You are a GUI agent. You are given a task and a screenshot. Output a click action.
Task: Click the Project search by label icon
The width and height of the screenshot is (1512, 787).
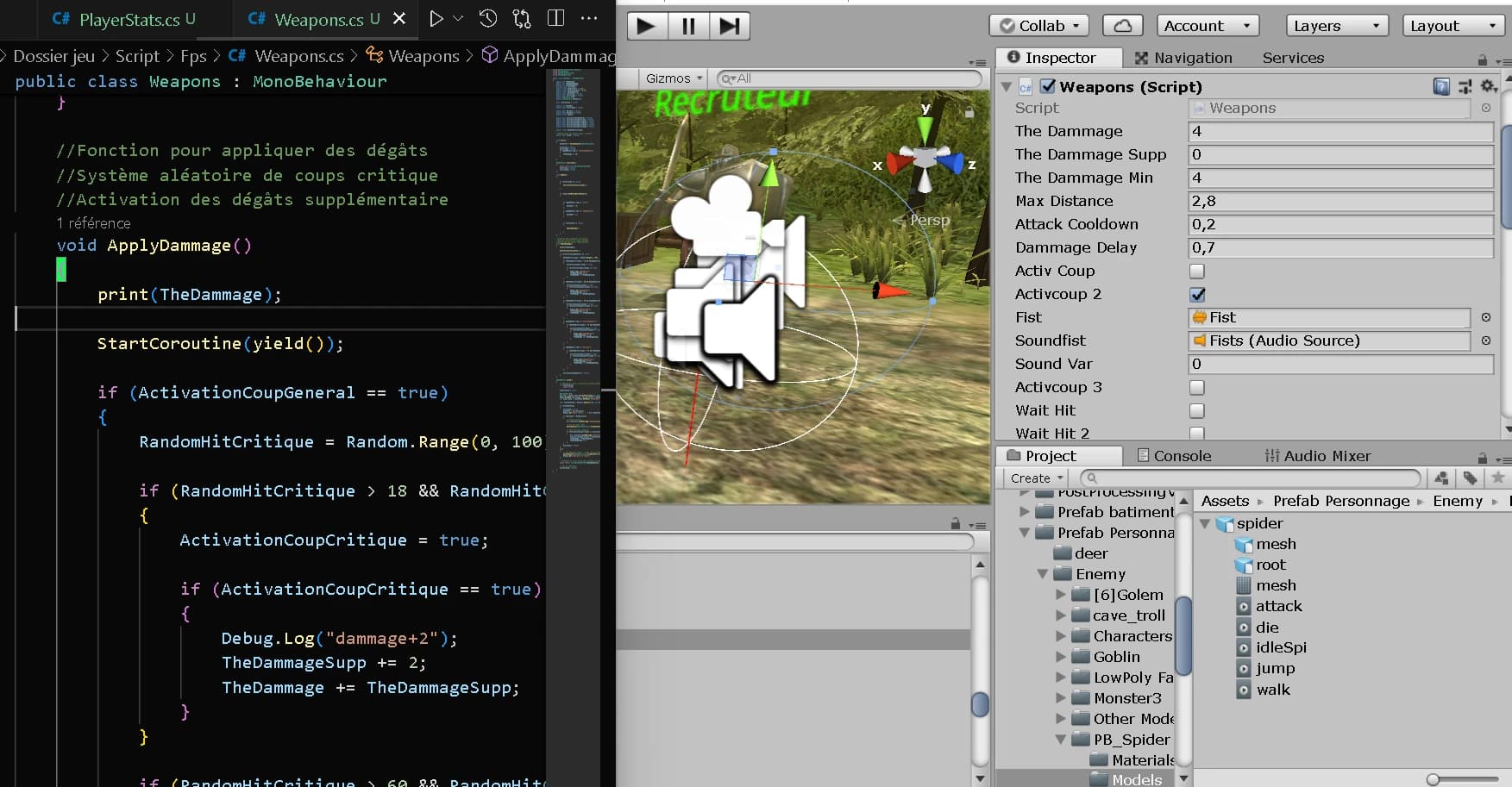[x=1471, y=478]
